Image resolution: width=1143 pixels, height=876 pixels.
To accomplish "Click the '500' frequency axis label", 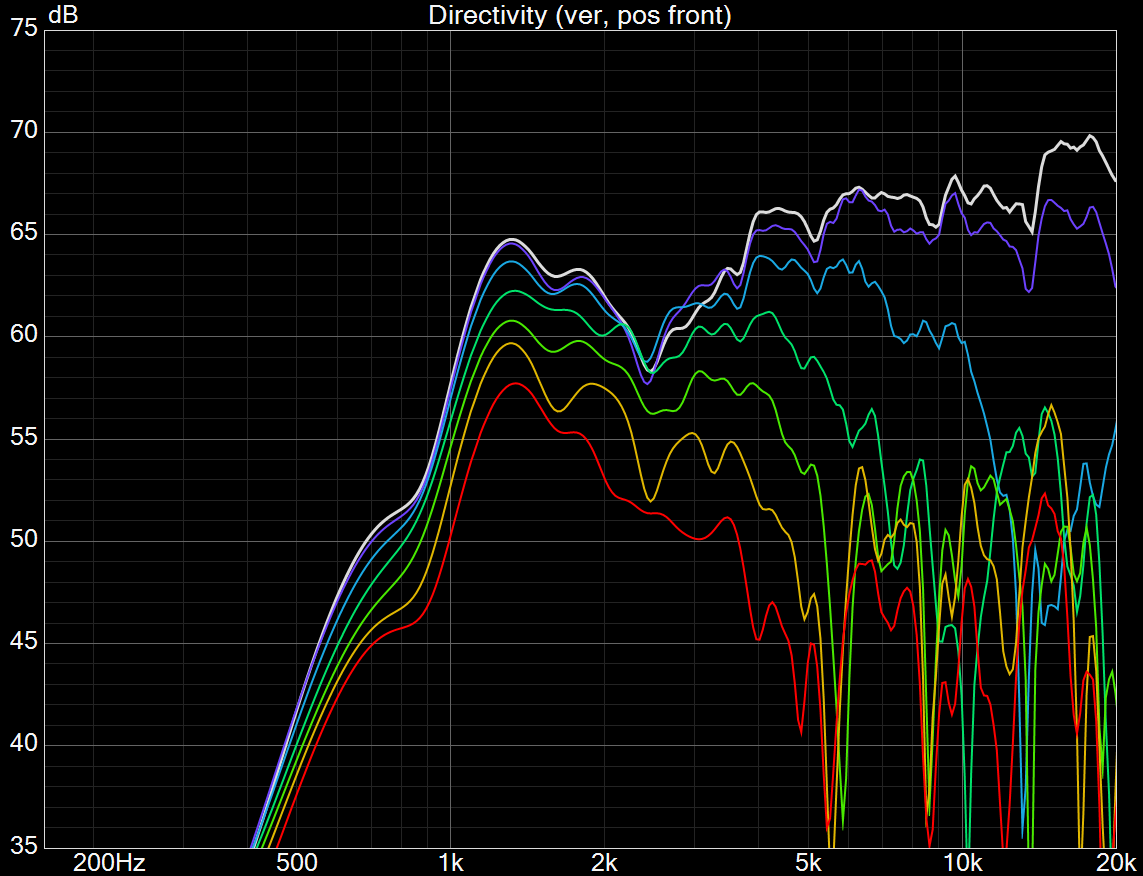I will point(297,864).
